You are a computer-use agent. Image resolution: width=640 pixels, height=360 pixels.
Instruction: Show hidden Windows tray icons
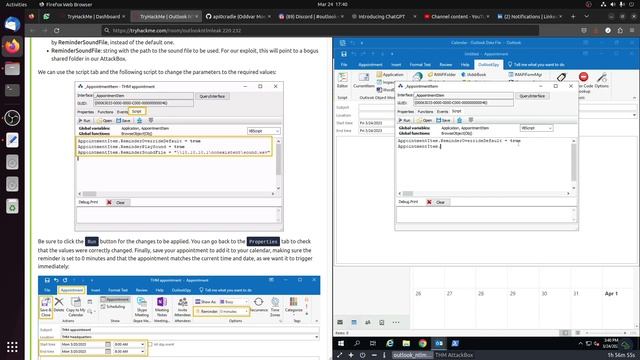580,344
